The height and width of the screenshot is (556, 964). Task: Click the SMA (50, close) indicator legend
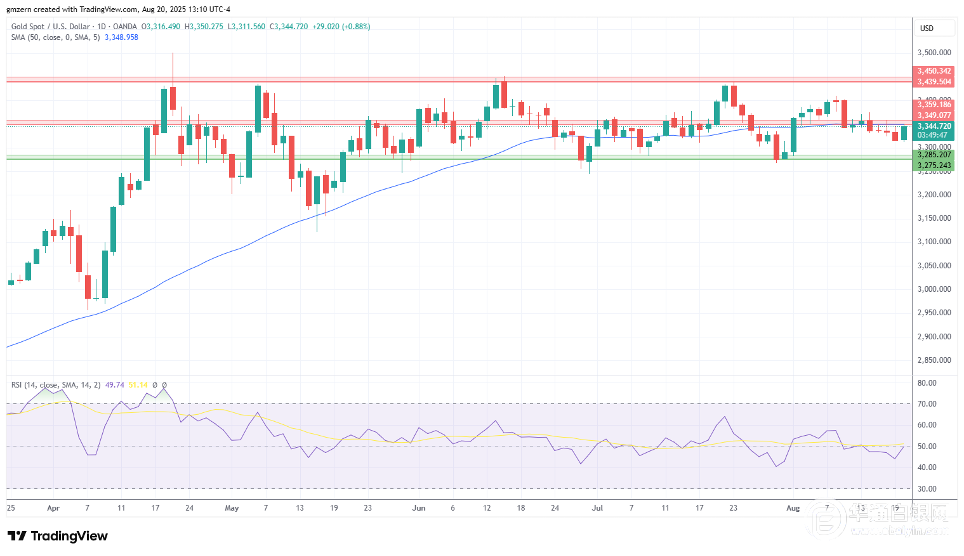[55, 38]
